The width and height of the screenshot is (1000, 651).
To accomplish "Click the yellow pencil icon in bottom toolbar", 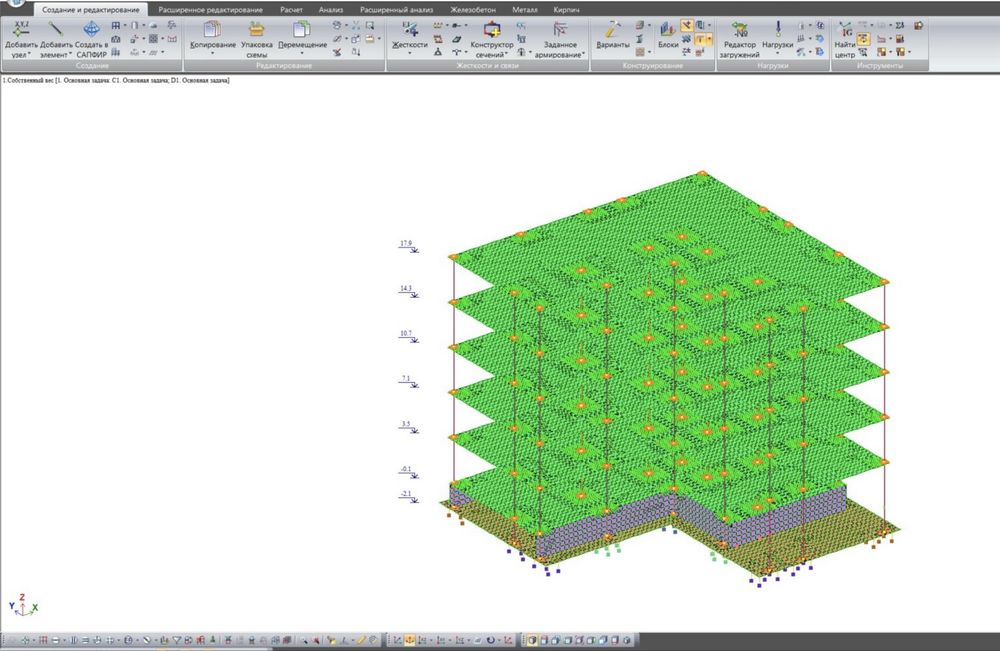I will click(361, 640).
